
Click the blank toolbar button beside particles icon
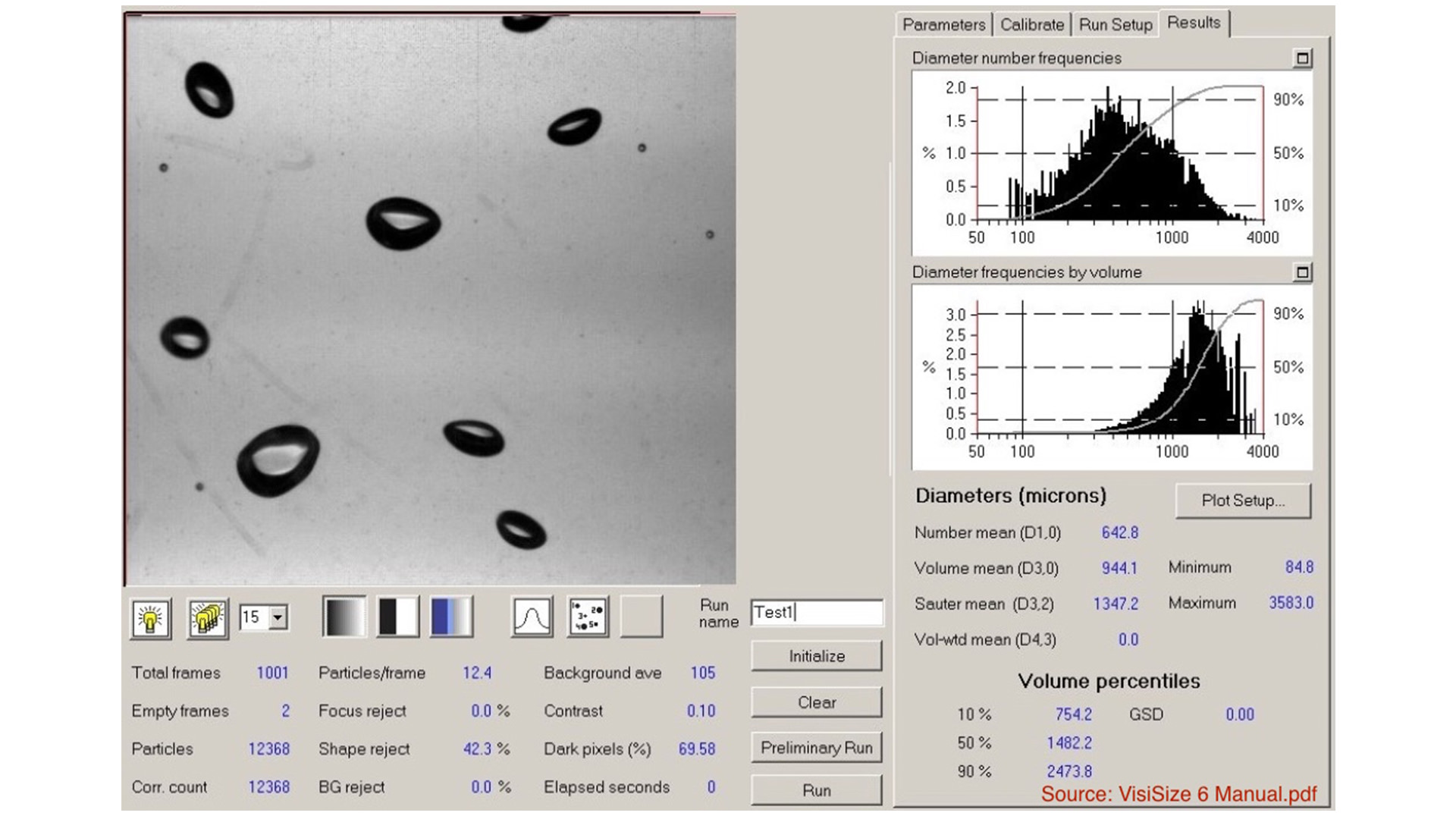(x=642, y=617)
